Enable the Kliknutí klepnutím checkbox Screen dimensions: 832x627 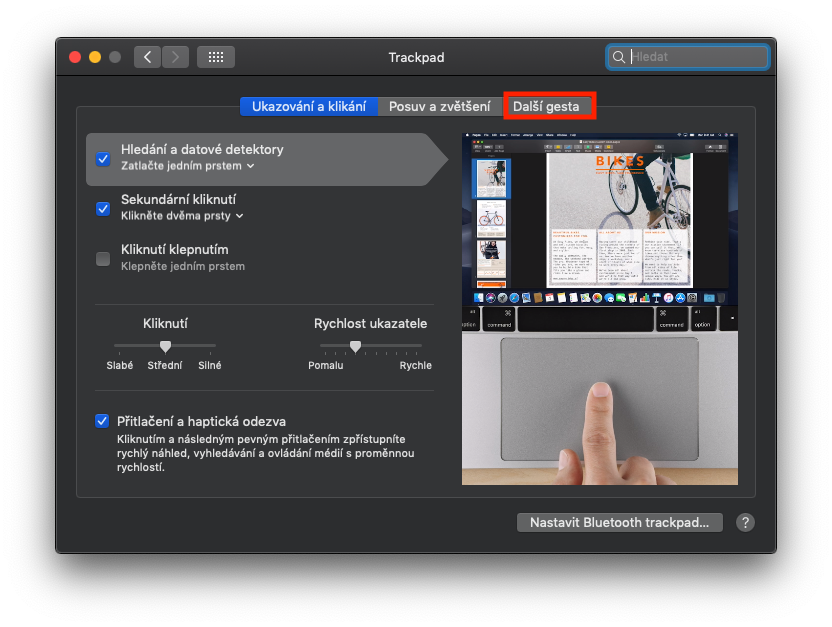(x=102, y=258)
